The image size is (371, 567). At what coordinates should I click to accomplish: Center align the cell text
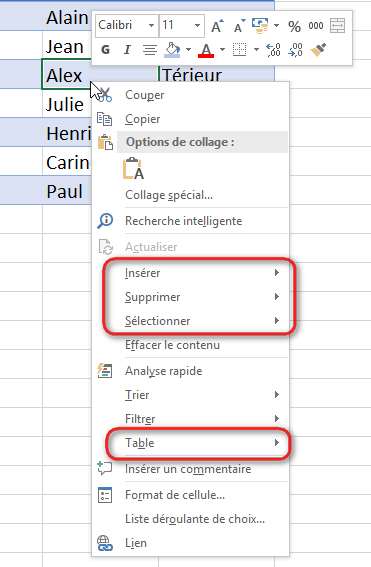click(149, 50)
